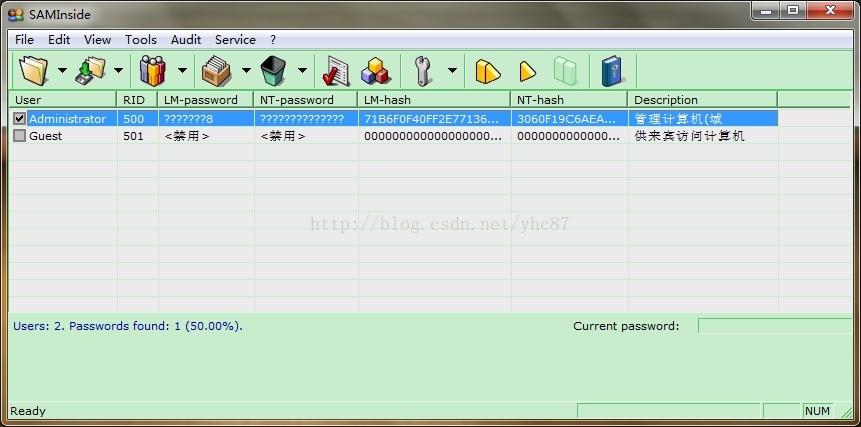Select the Administrator user name
The height and width of the screenshot is (427, 861).
(68, 119)
